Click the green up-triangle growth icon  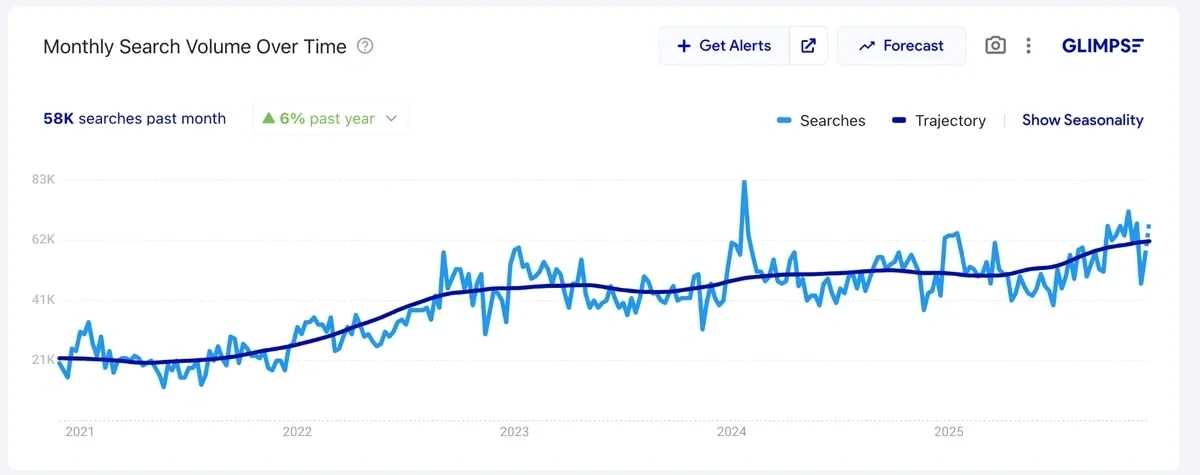tap(268, 118)
